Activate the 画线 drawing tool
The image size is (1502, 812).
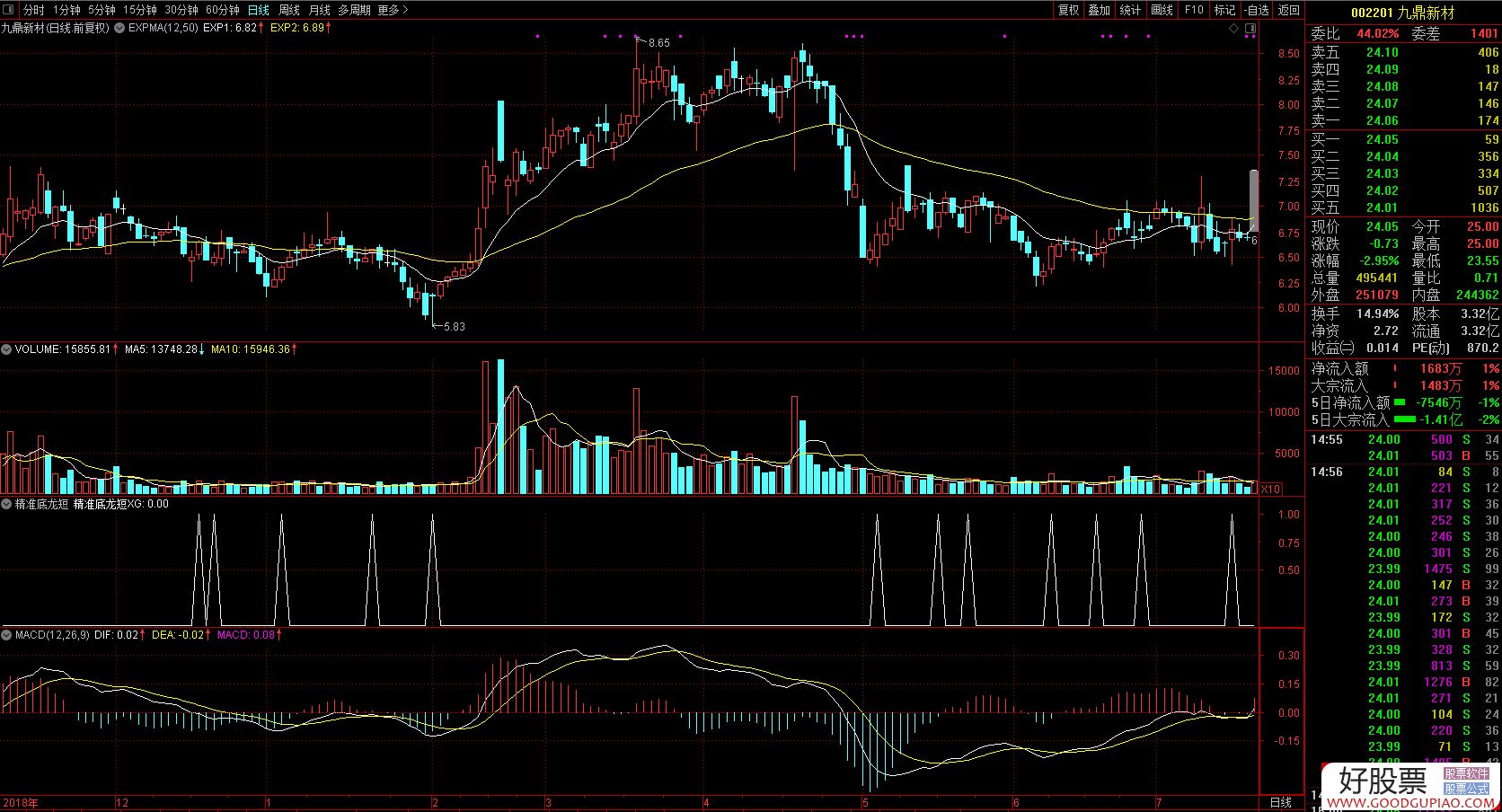1162,10
